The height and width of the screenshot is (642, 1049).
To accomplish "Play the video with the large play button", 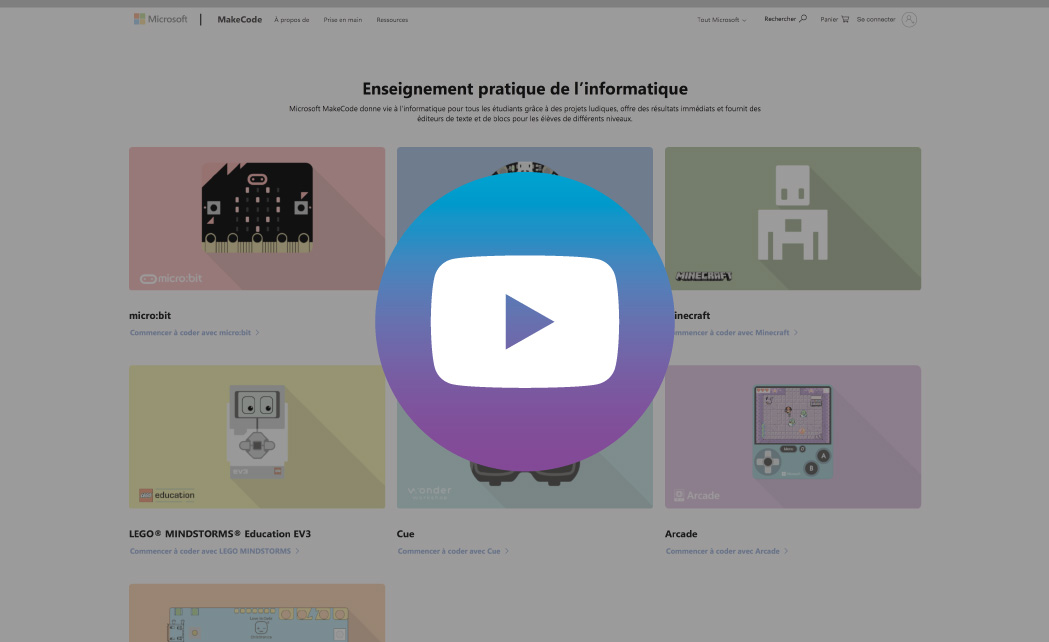I will 524,321.
